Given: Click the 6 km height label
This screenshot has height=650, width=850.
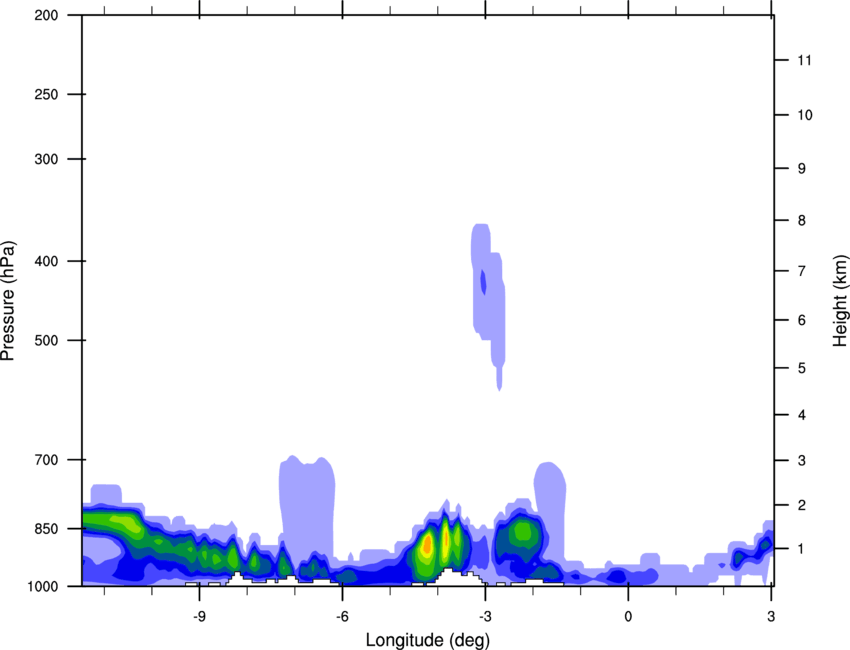Looking at the screenshot, I should click(802, 320).
